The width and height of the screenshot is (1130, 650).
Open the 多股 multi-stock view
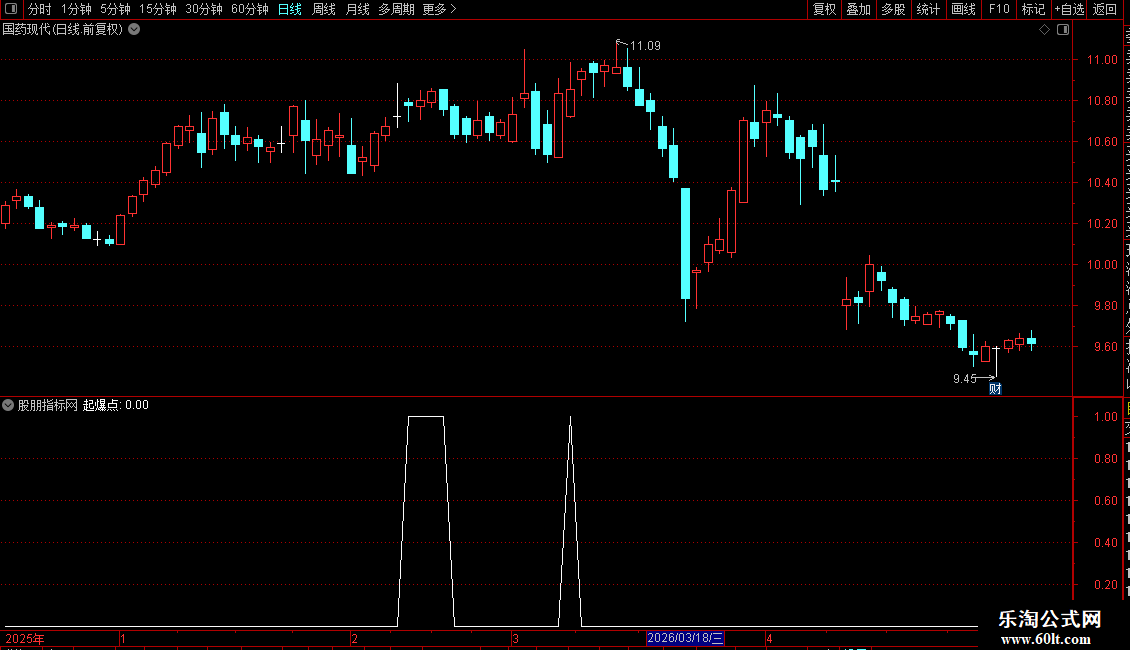pyautogui.click(x=893, y=9)
